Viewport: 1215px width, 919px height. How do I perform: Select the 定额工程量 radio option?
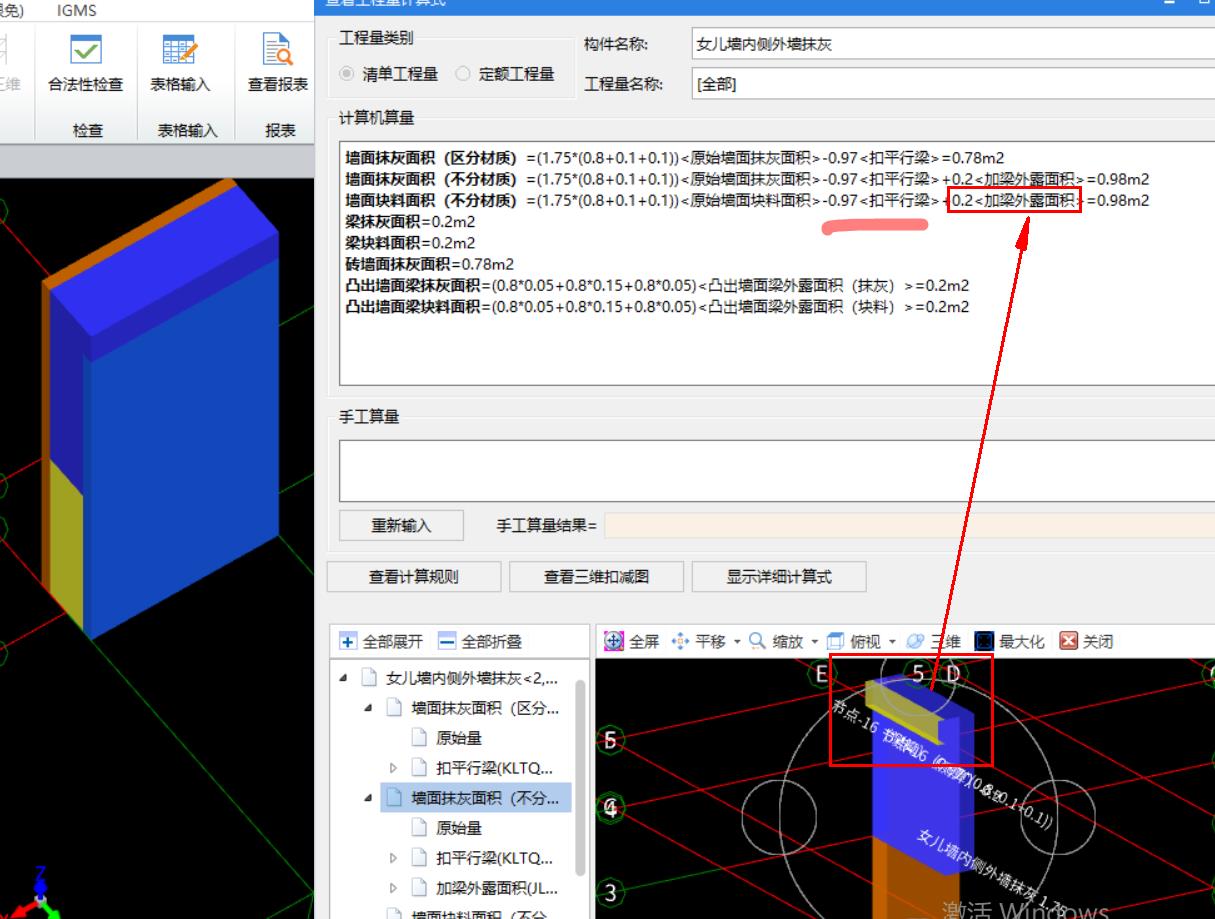point(462,74)
